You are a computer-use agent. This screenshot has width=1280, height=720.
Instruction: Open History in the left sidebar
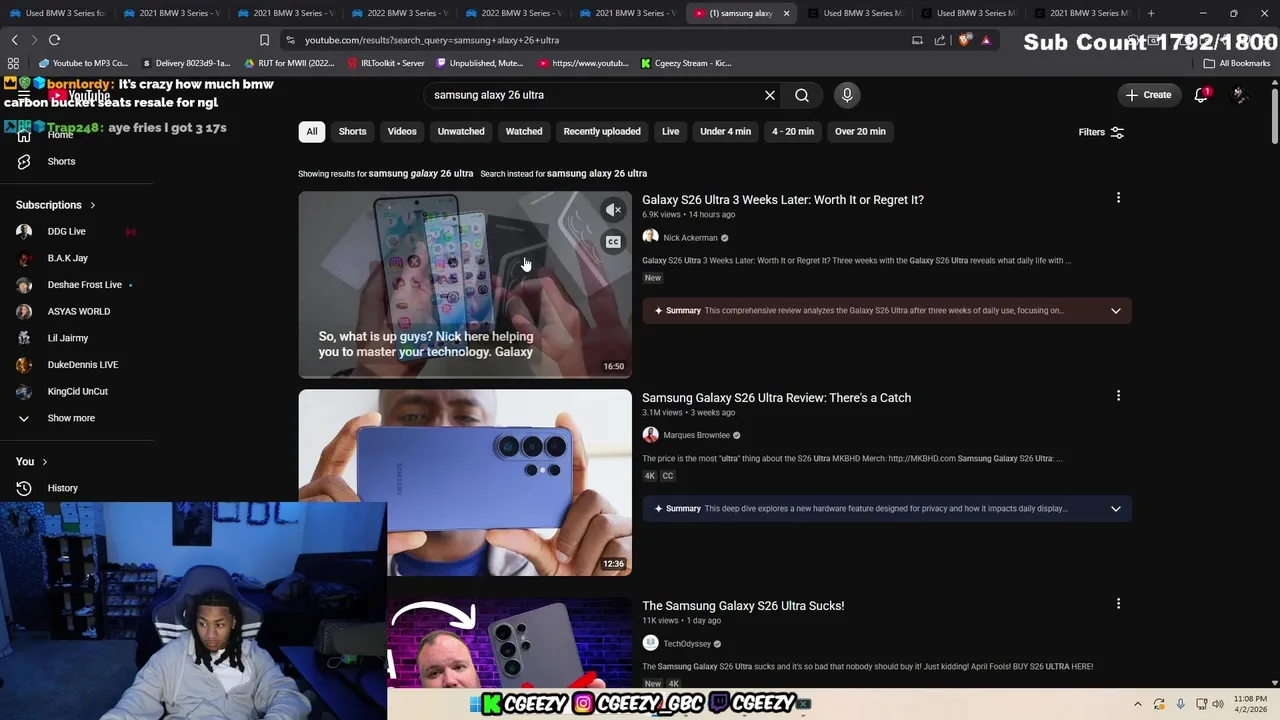(62, 488)
